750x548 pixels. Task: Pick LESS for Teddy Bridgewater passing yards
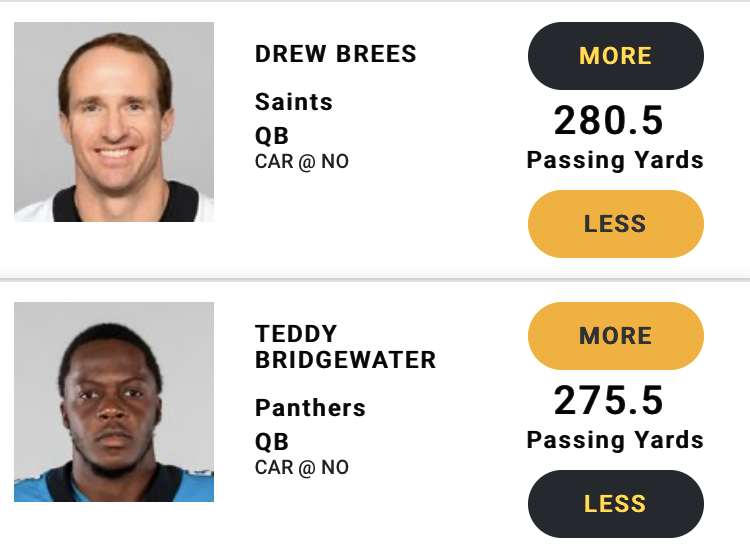click(x=616, y=504)
